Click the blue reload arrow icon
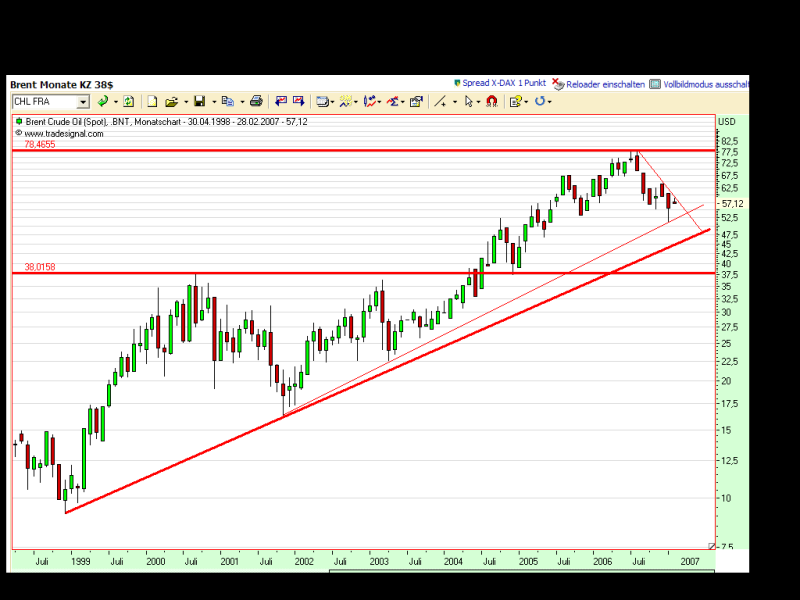This screenshot has height=600, width=800. pos(540,102)
